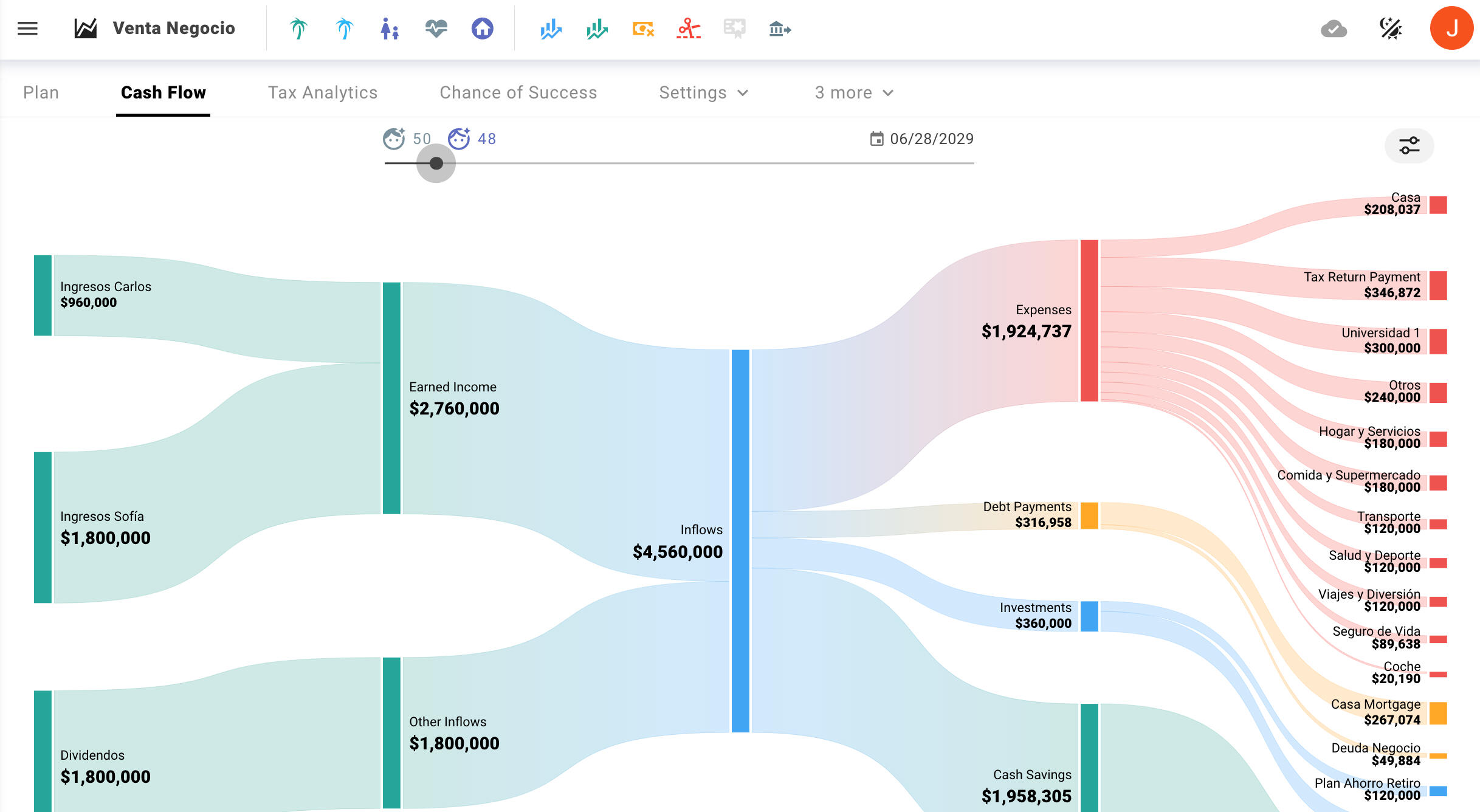Screen dimensions: 1480x812
Task: Click the green palm tree goal icon
Action: (x=298, y=29)
